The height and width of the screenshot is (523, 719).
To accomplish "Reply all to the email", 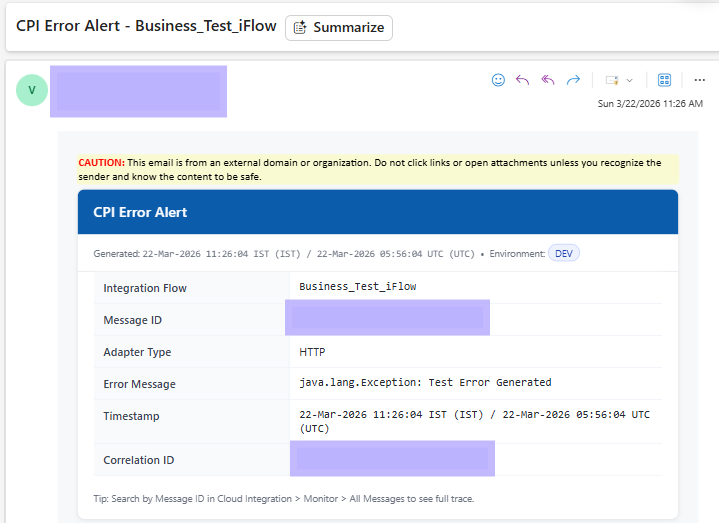I will (548, 80).
